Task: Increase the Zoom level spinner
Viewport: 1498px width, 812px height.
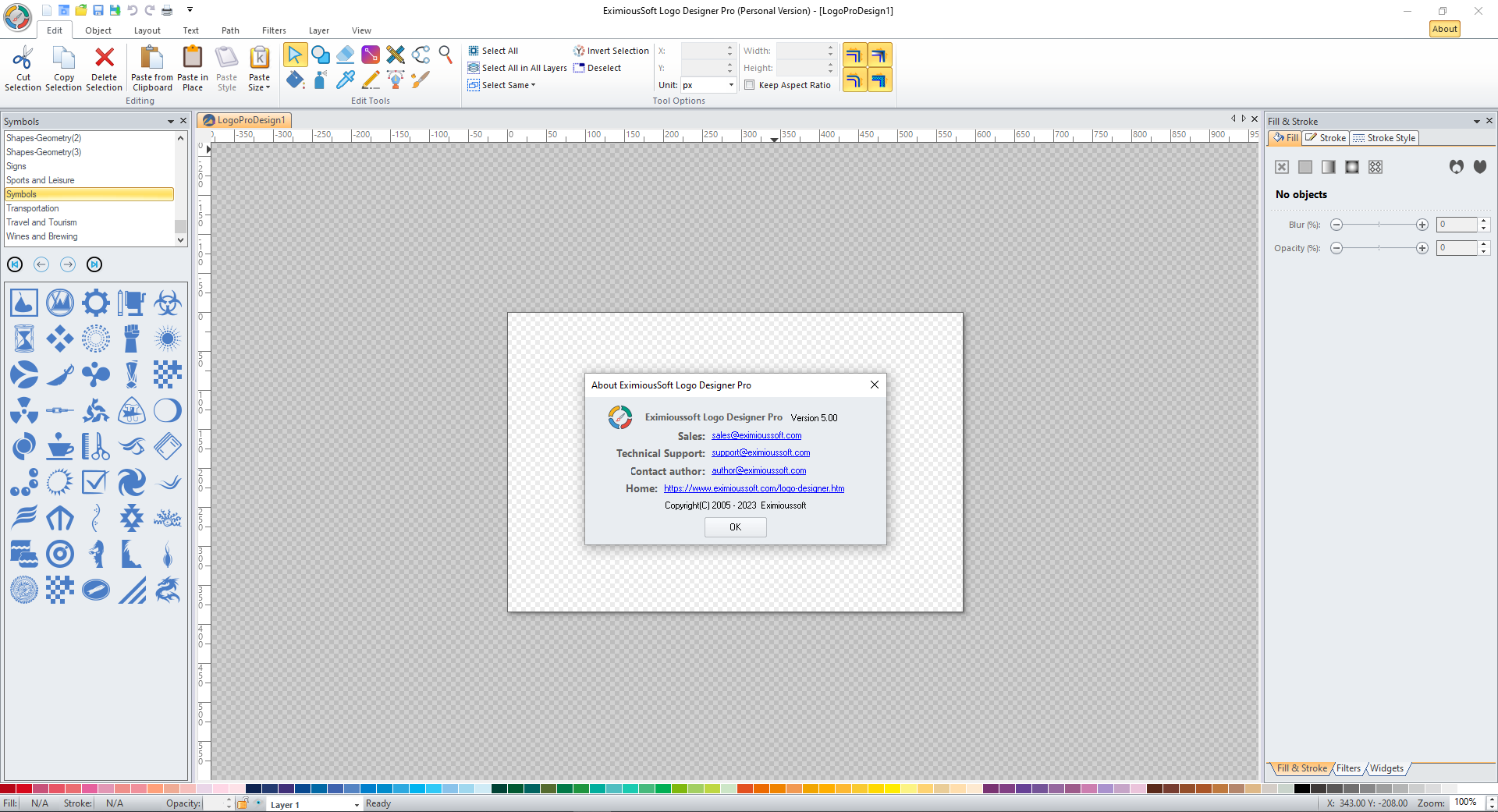Action: [x=1492, y=799]
